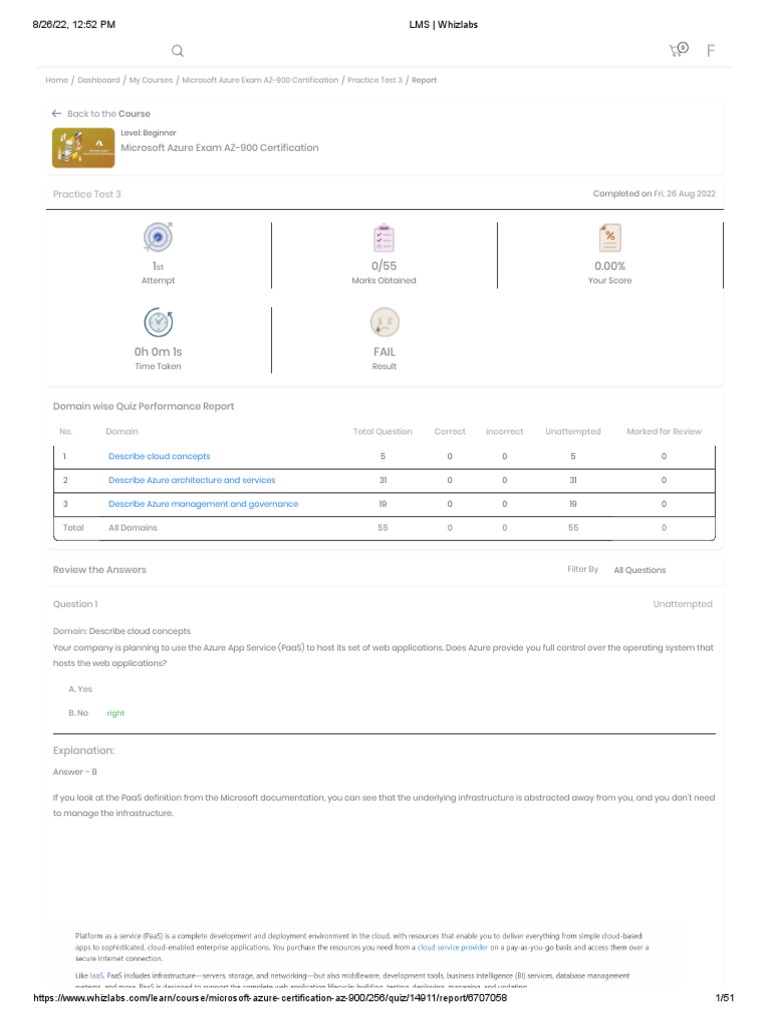Click the 1st Attempt target icon
The image size is (768, 1024).
point(158,237)
